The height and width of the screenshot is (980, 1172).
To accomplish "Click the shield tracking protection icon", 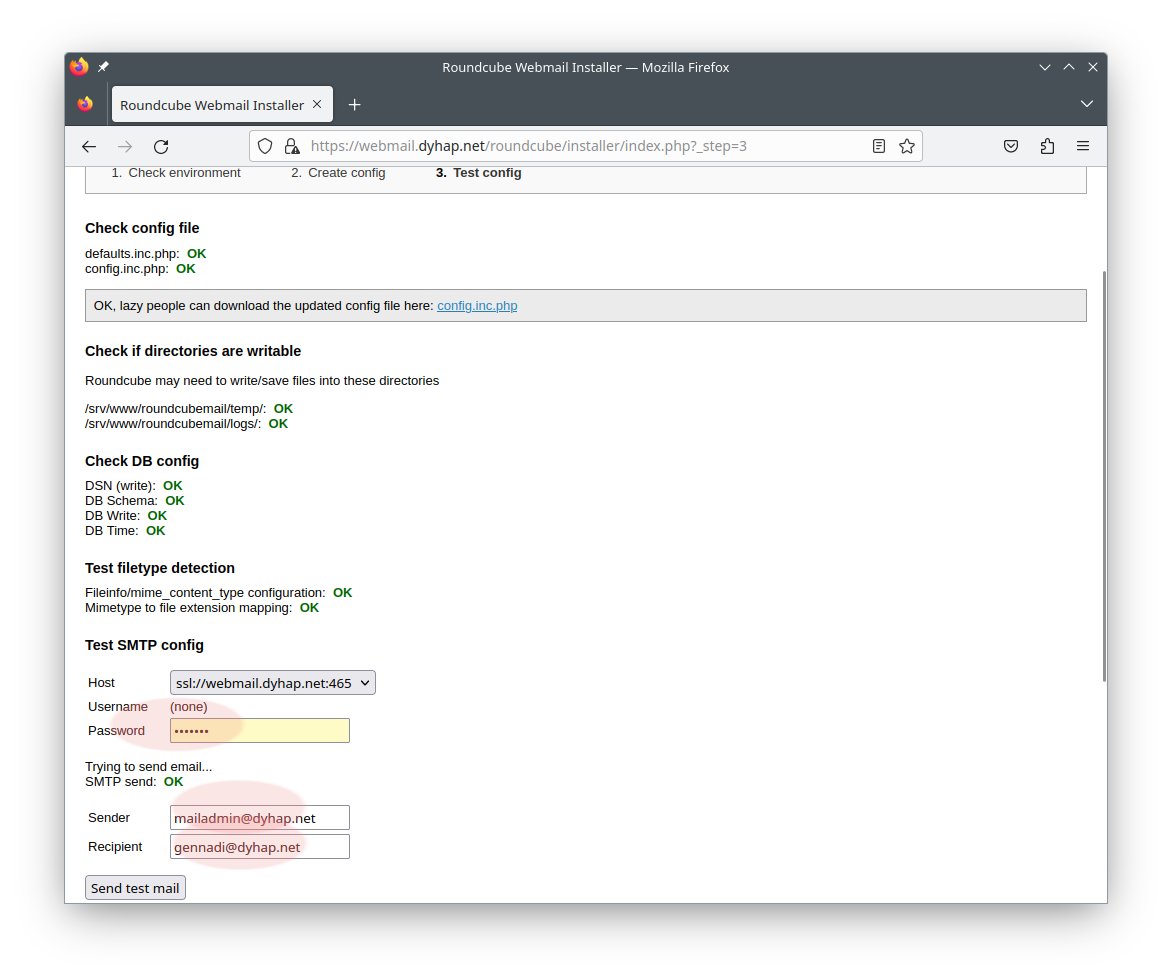I will click(x=265, y=146).
